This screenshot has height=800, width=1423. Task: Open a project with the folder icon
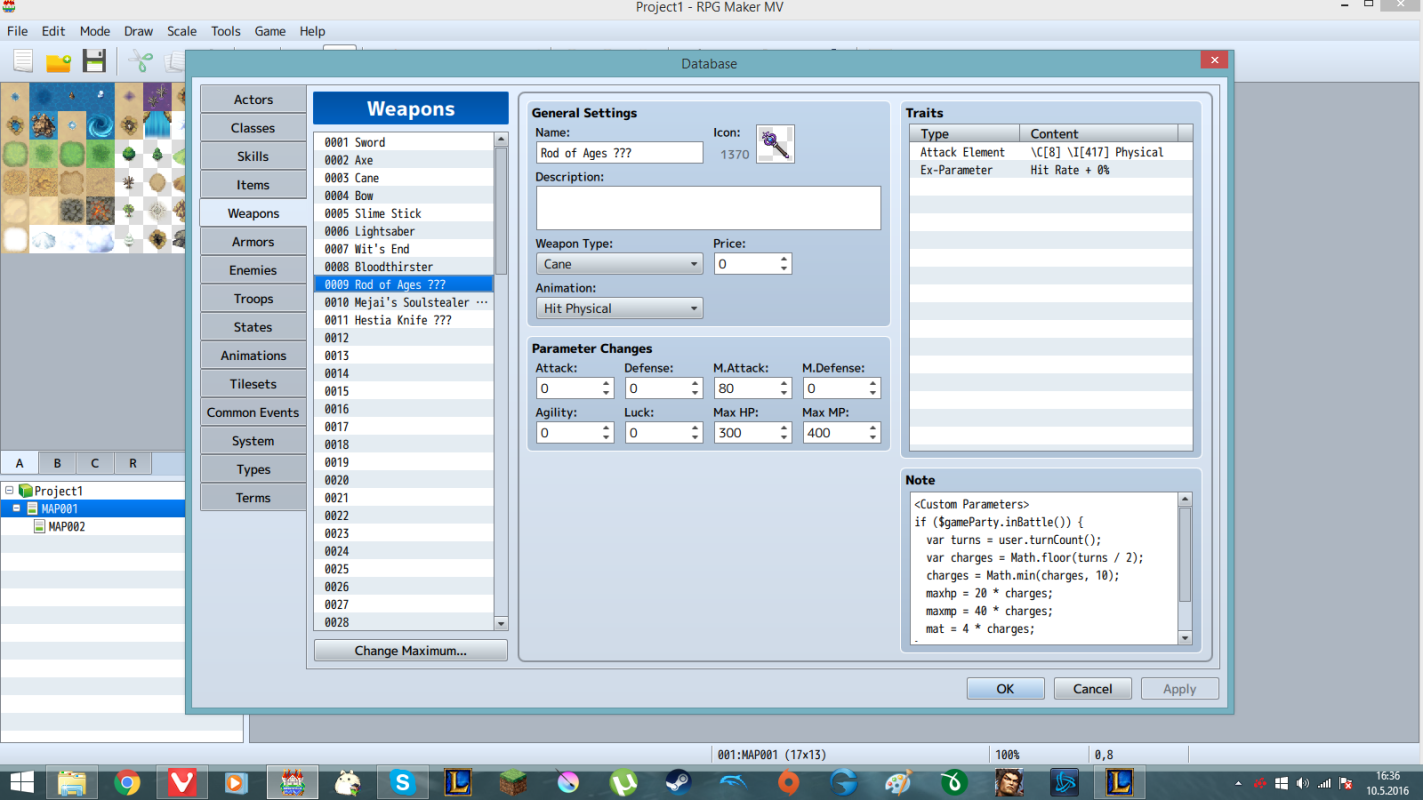point(58,61)
